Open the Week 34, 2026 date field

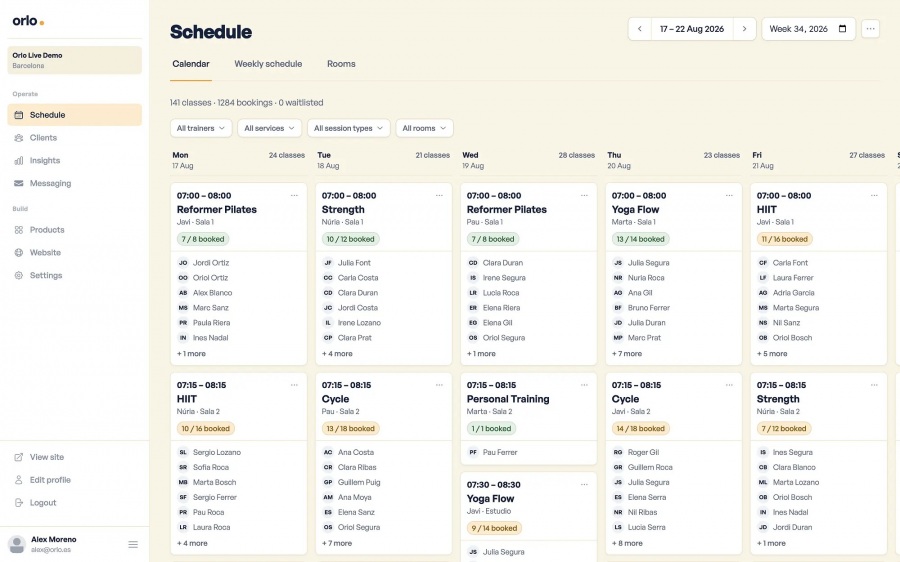(808, 29)
